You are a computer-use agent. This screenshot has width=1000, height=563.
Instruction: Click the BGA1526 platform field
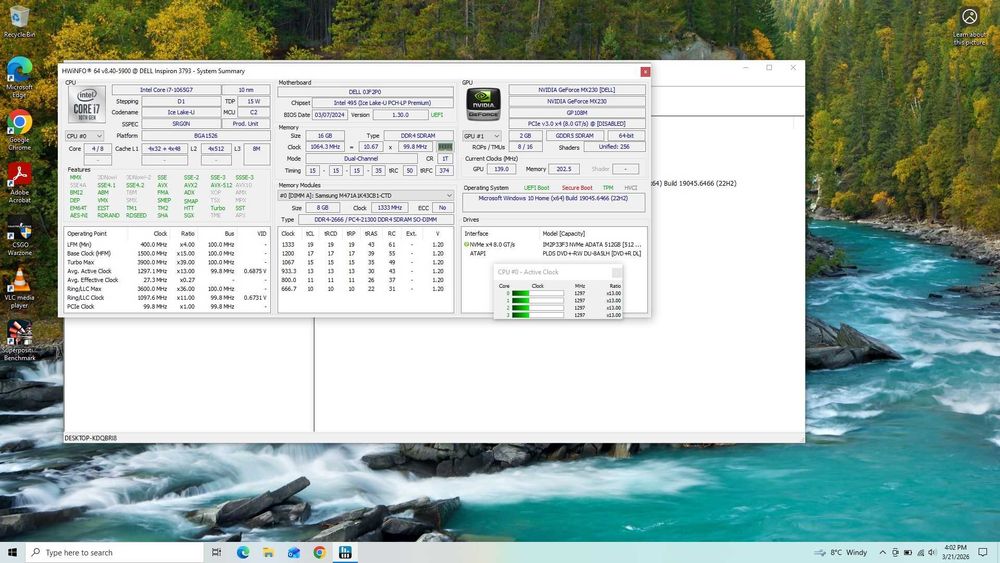[205, 135]
